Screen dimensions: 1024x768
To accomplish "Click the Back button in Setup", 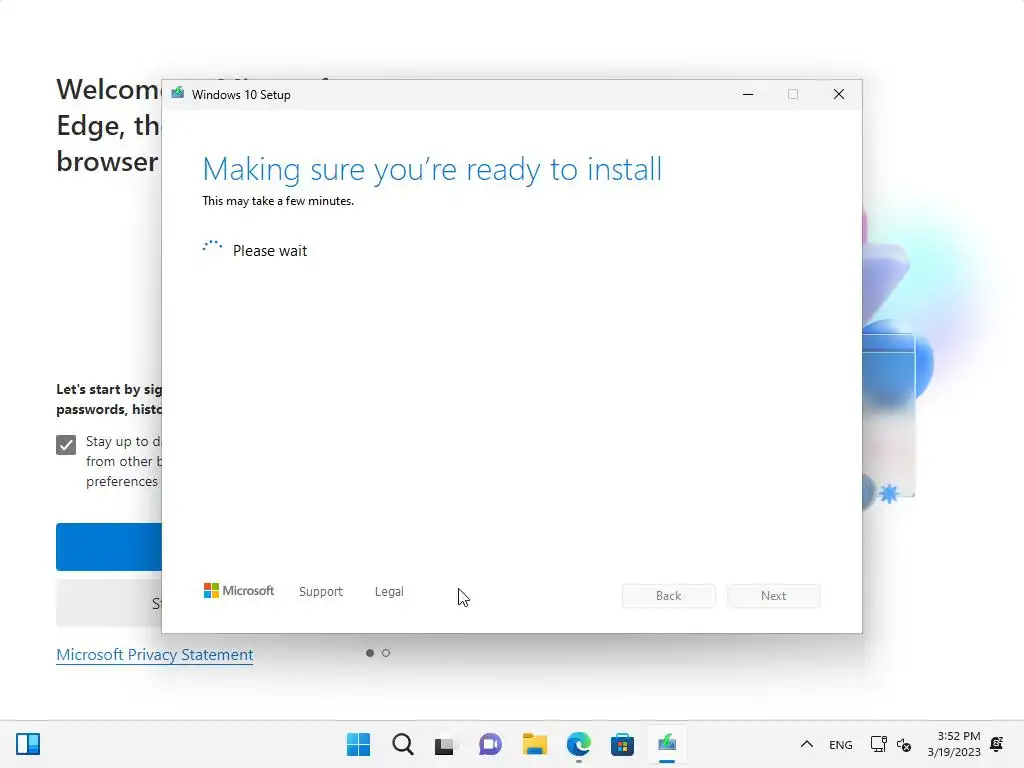I will [x=669, y=596].
